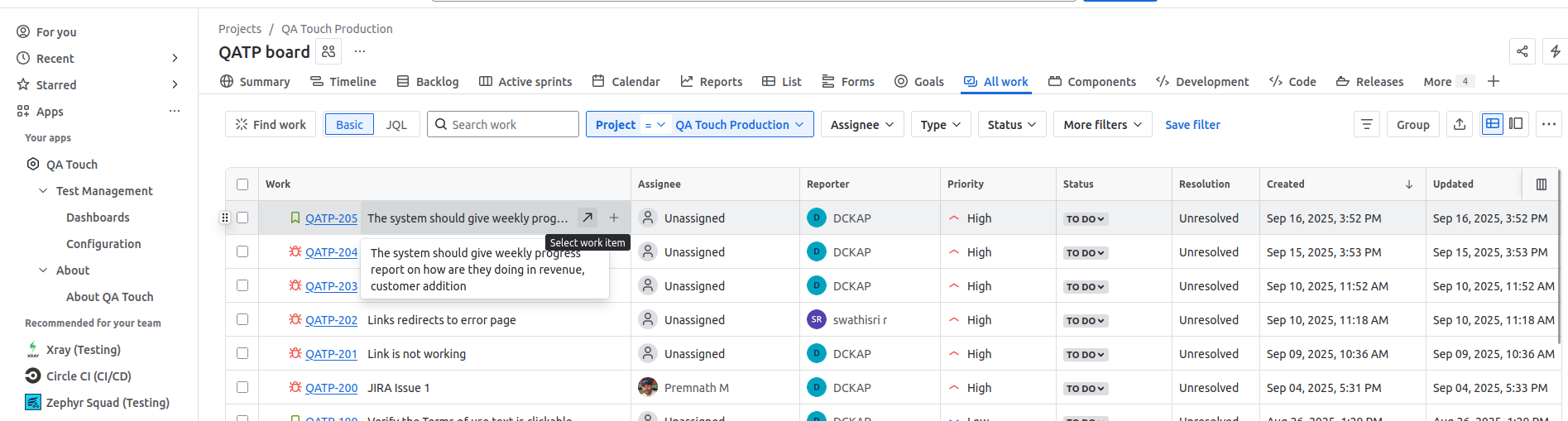Viewport: 1568px width, 421px height.
Task: Click Premnath M assignee avatar
Action: pyautogui.click(x=648, y=387)
